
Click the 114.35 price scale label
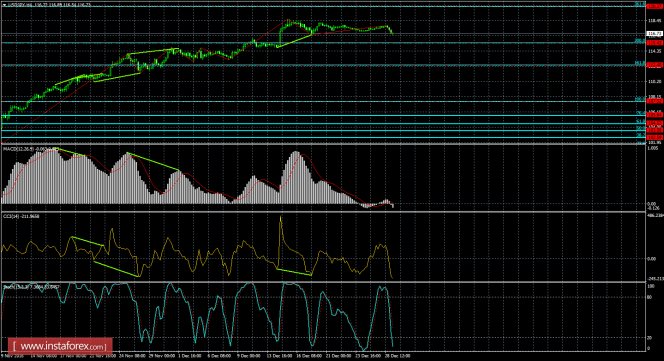(655, 51)
